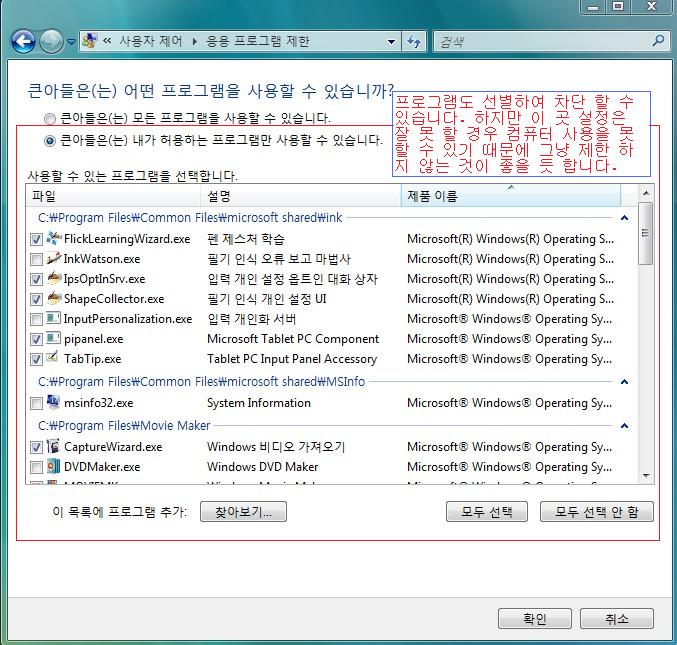Screen dimensions: 677x645
Task: Click the InkWatson.exe file icon
Action: pos(54,258)
